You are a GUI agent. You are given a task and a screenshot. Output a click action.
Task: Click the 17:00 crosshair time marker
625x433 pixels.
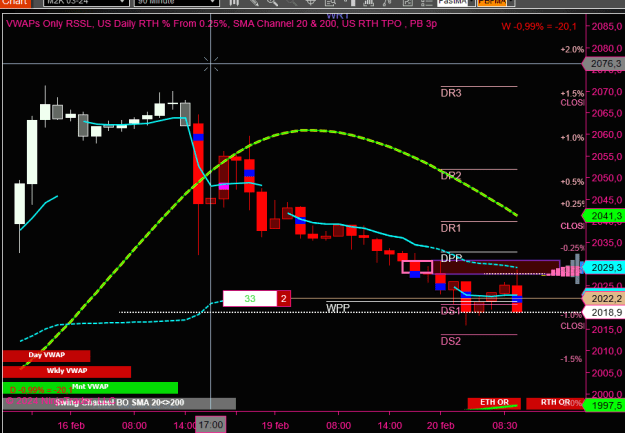pos(211,425)
